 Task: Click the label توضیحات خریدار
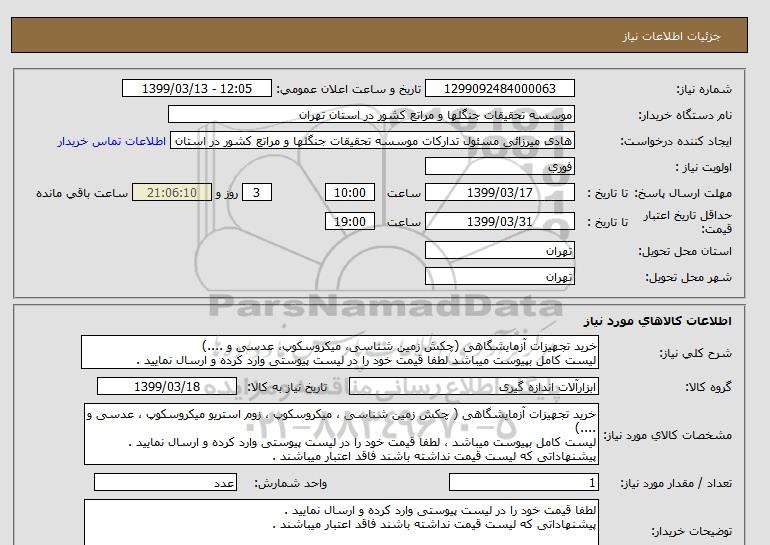[692, 532]
